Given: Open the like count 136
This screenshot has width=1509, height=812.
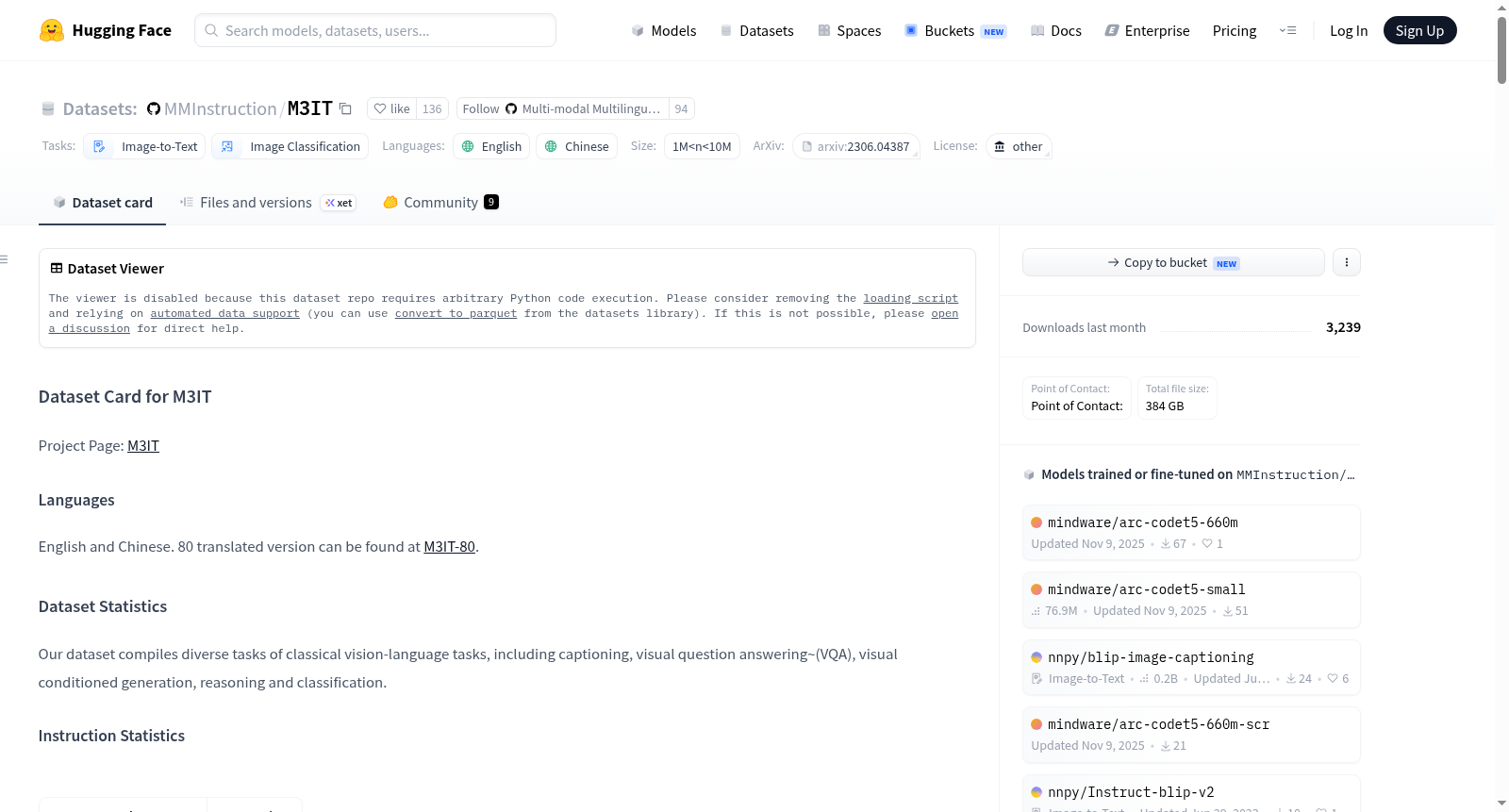Looking at the screenshot, I should [x=432, y=108].
